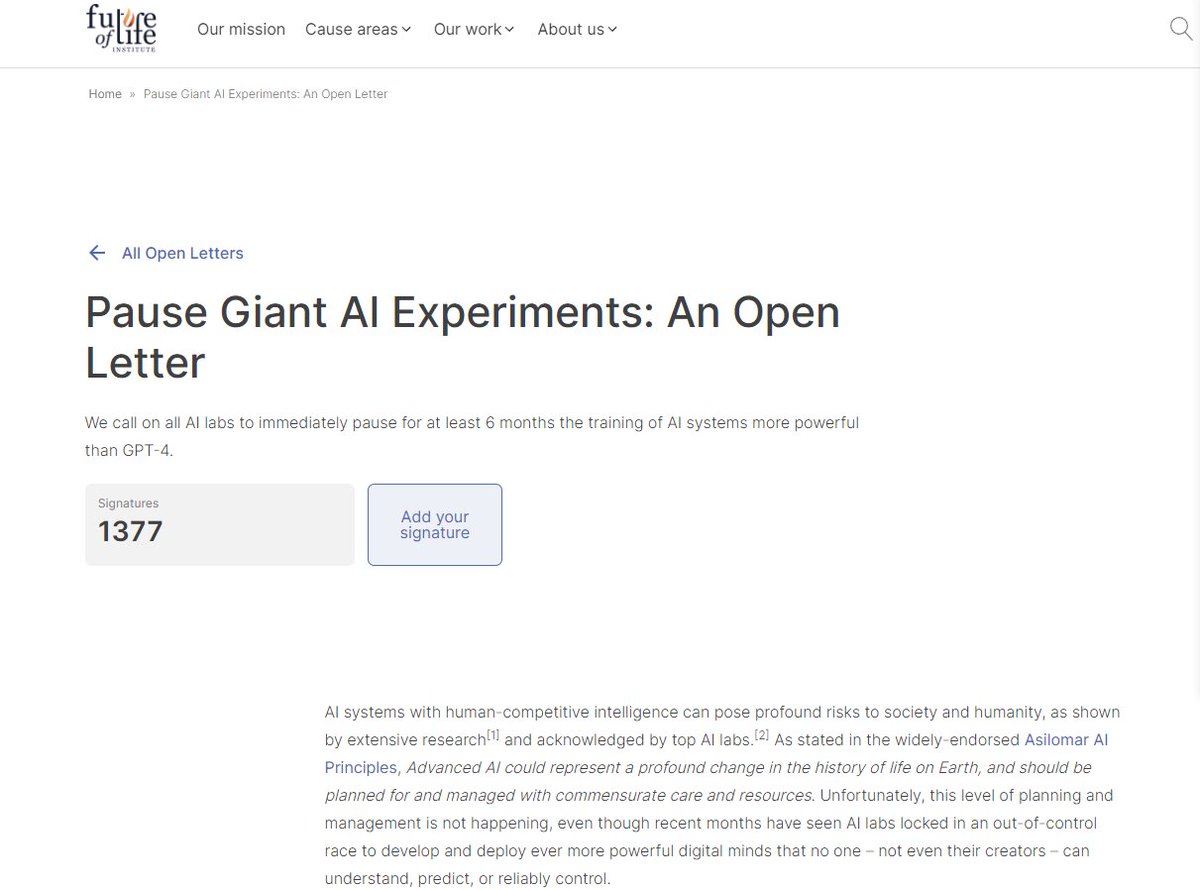This screenshot has height=890, width=1200.
Task: Expand the Our work menu
Action: tap(474, 29)
